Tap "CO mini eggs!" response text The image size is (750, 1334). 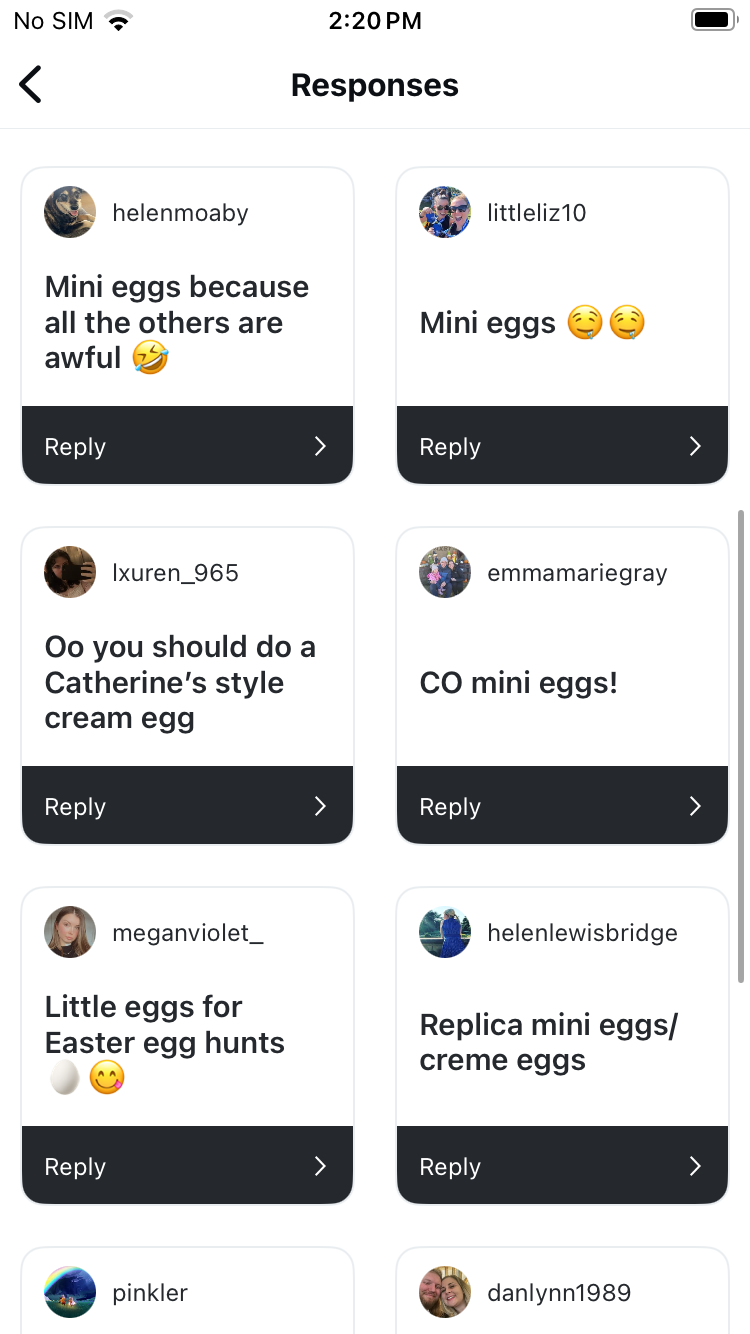tap(519, 683)
